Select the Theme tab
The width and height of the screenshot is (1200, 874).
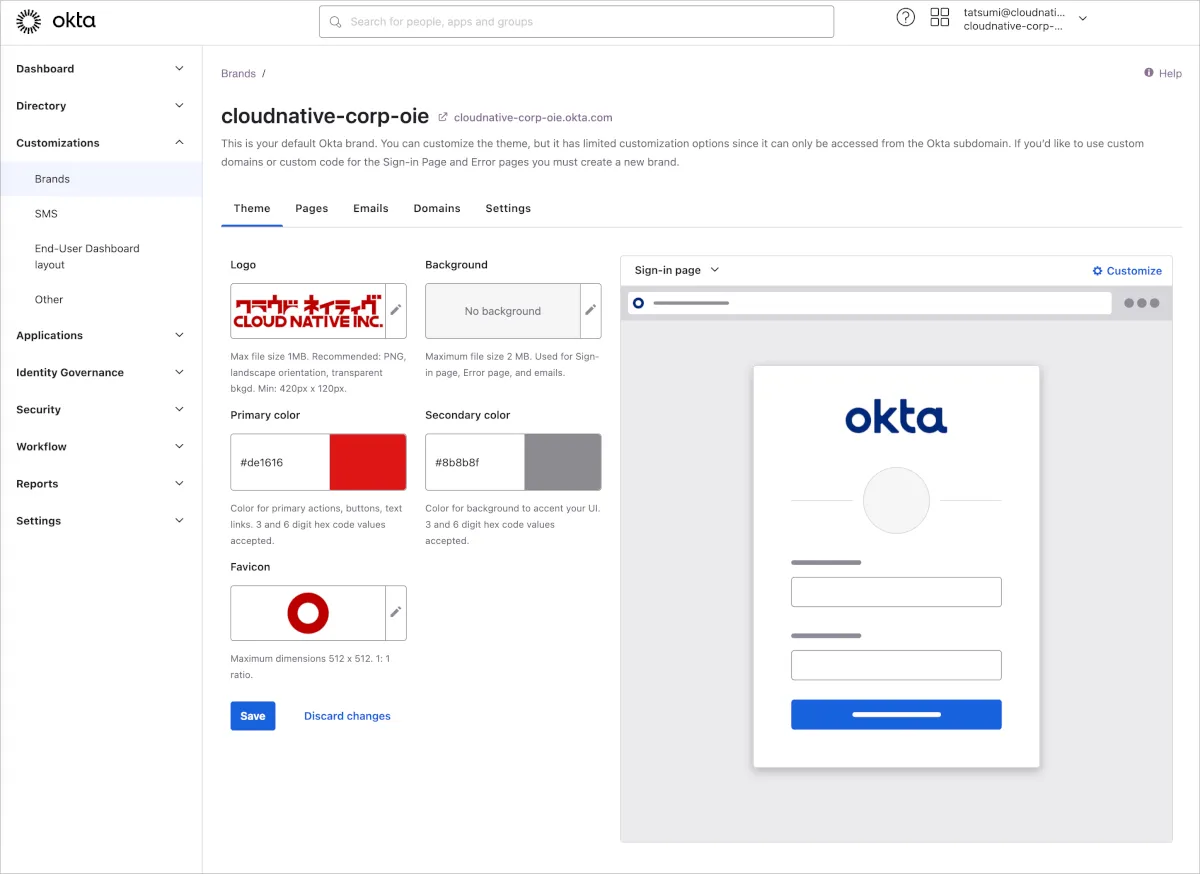(x=252, y=208)
